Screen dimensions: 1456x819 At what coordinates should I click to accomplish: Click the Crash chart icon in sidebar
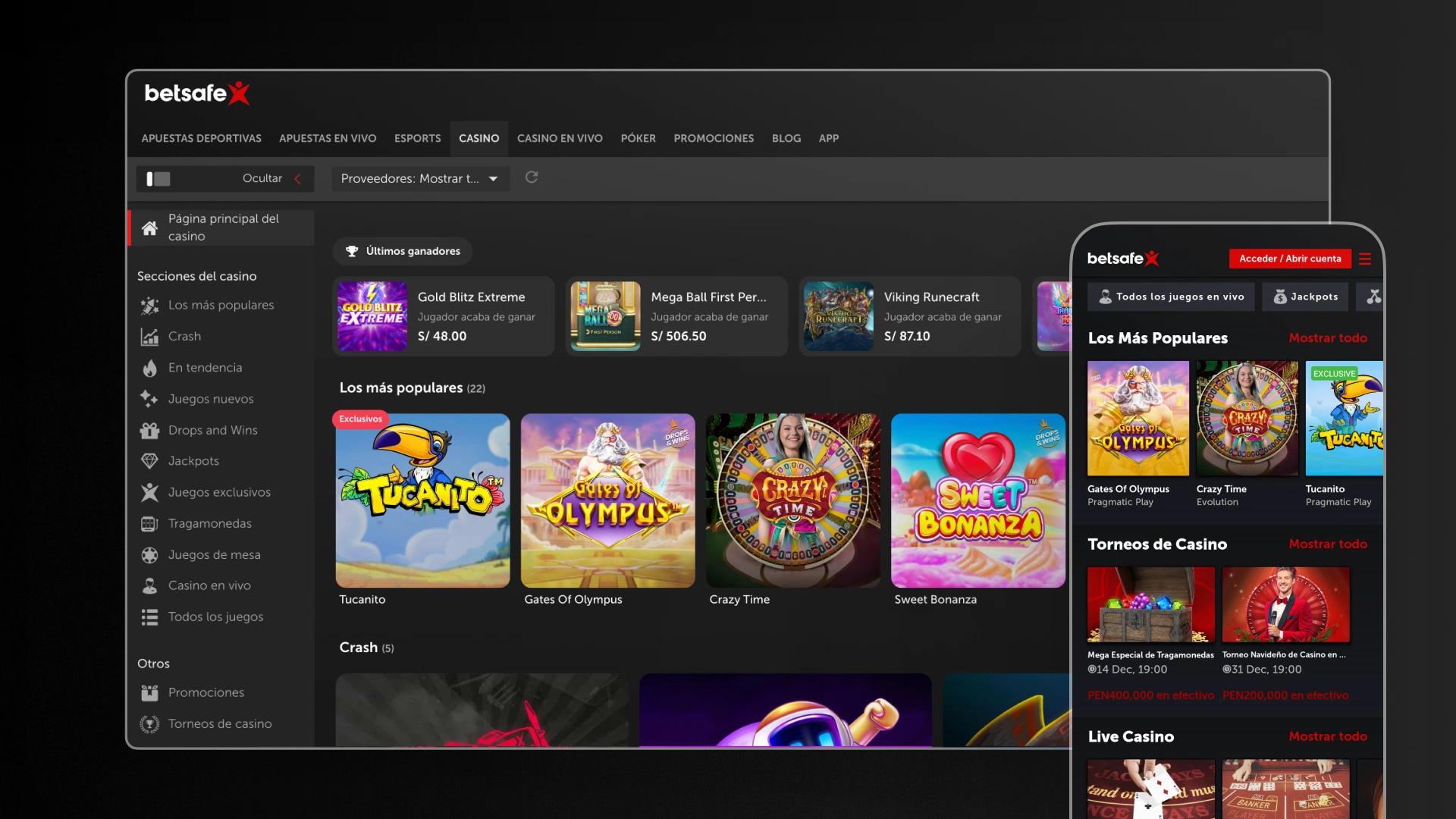(149, 336)
